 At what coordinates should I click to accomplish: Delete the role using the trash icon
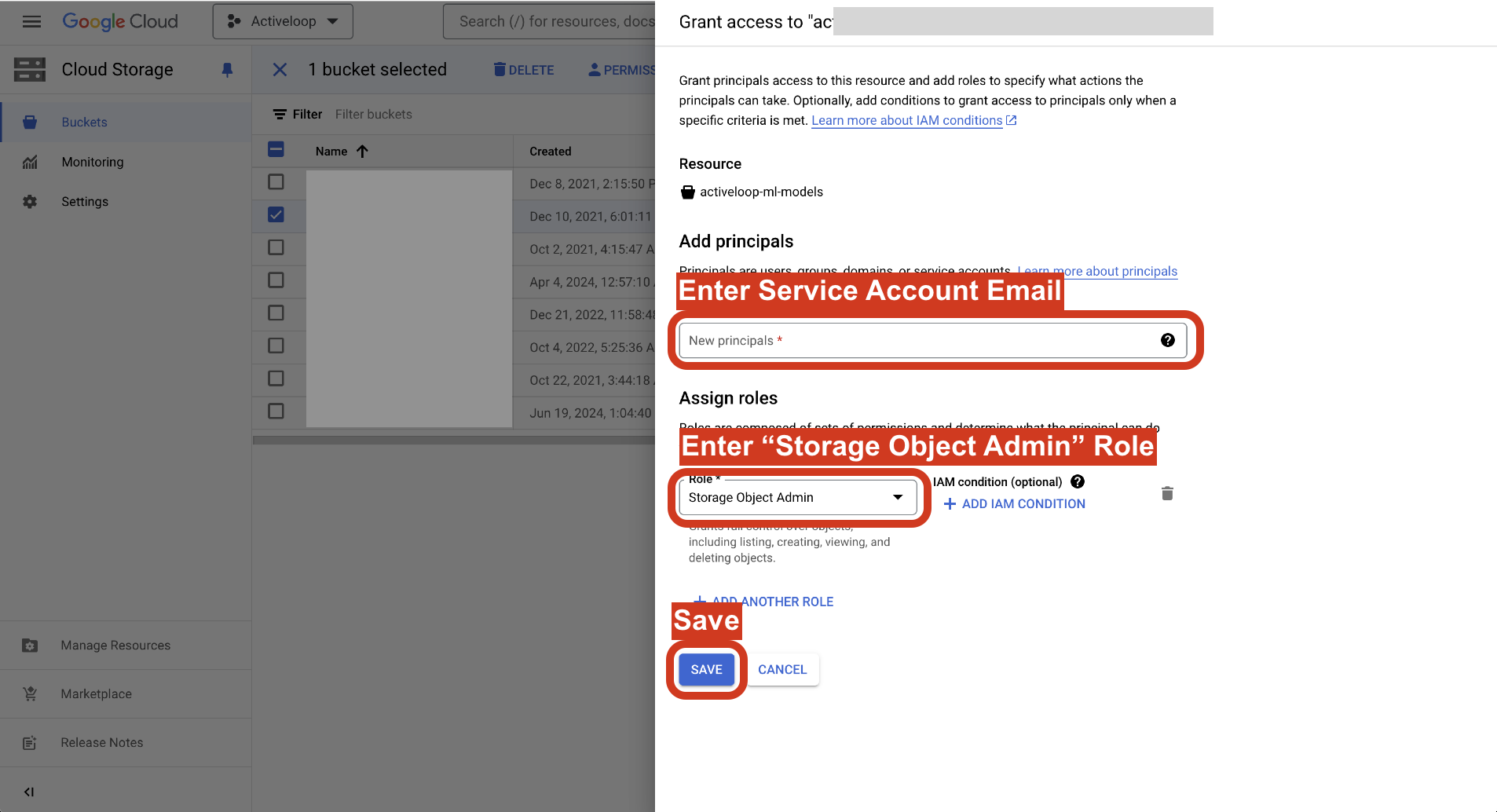tap(1167, 493)
